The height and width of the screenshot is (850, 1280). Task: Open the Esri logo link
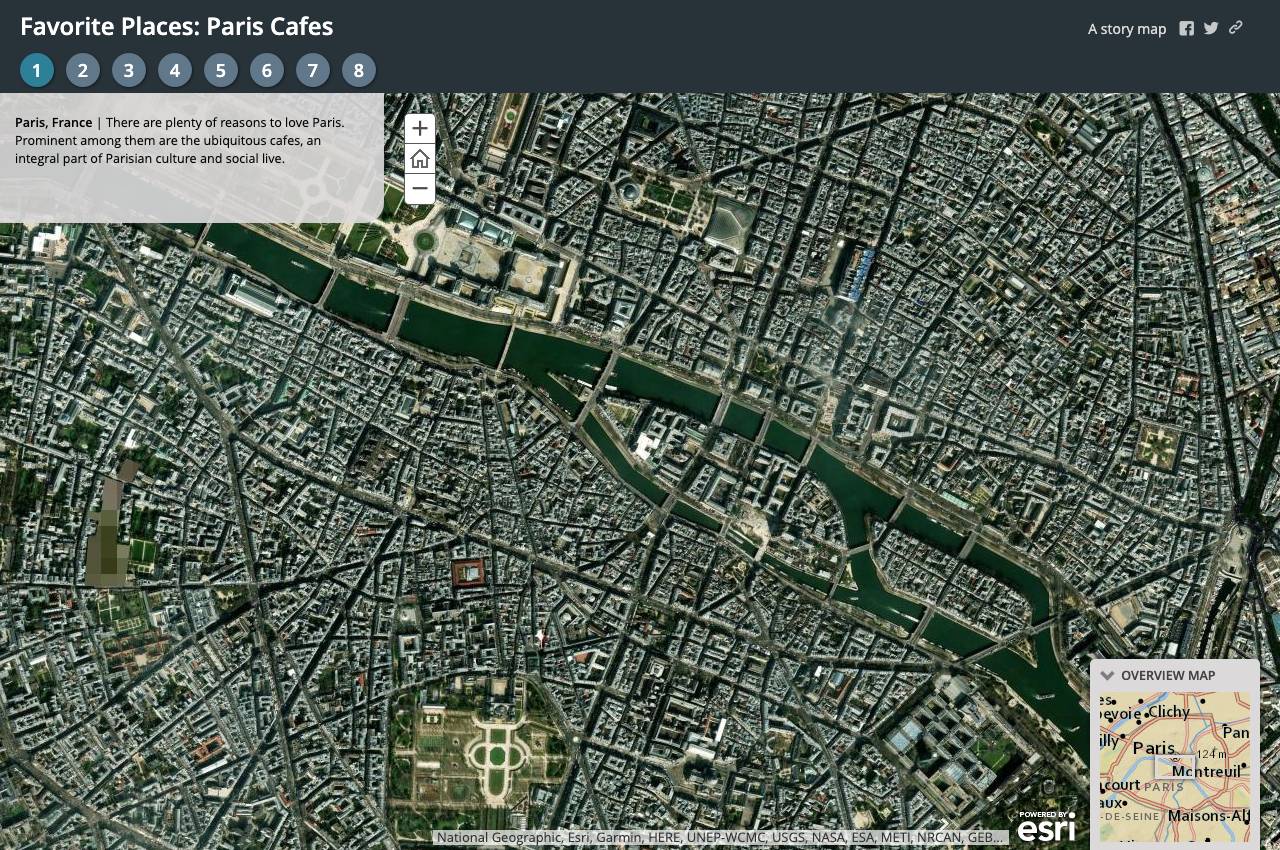pyautogui.click(x=1046, y=825)
